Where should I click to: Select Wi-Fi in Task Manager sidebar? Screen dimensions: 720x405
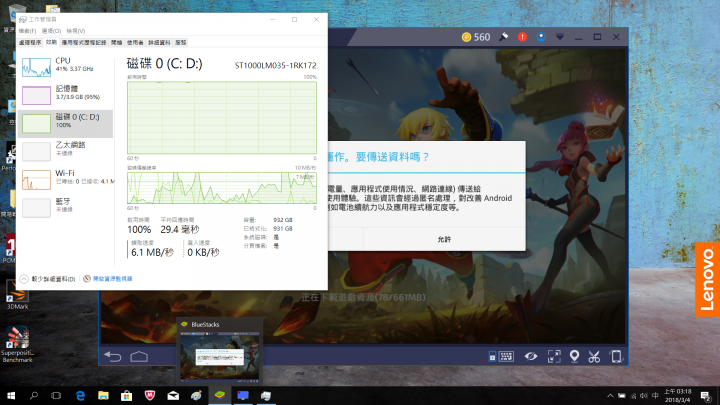(x=66, y=180)
